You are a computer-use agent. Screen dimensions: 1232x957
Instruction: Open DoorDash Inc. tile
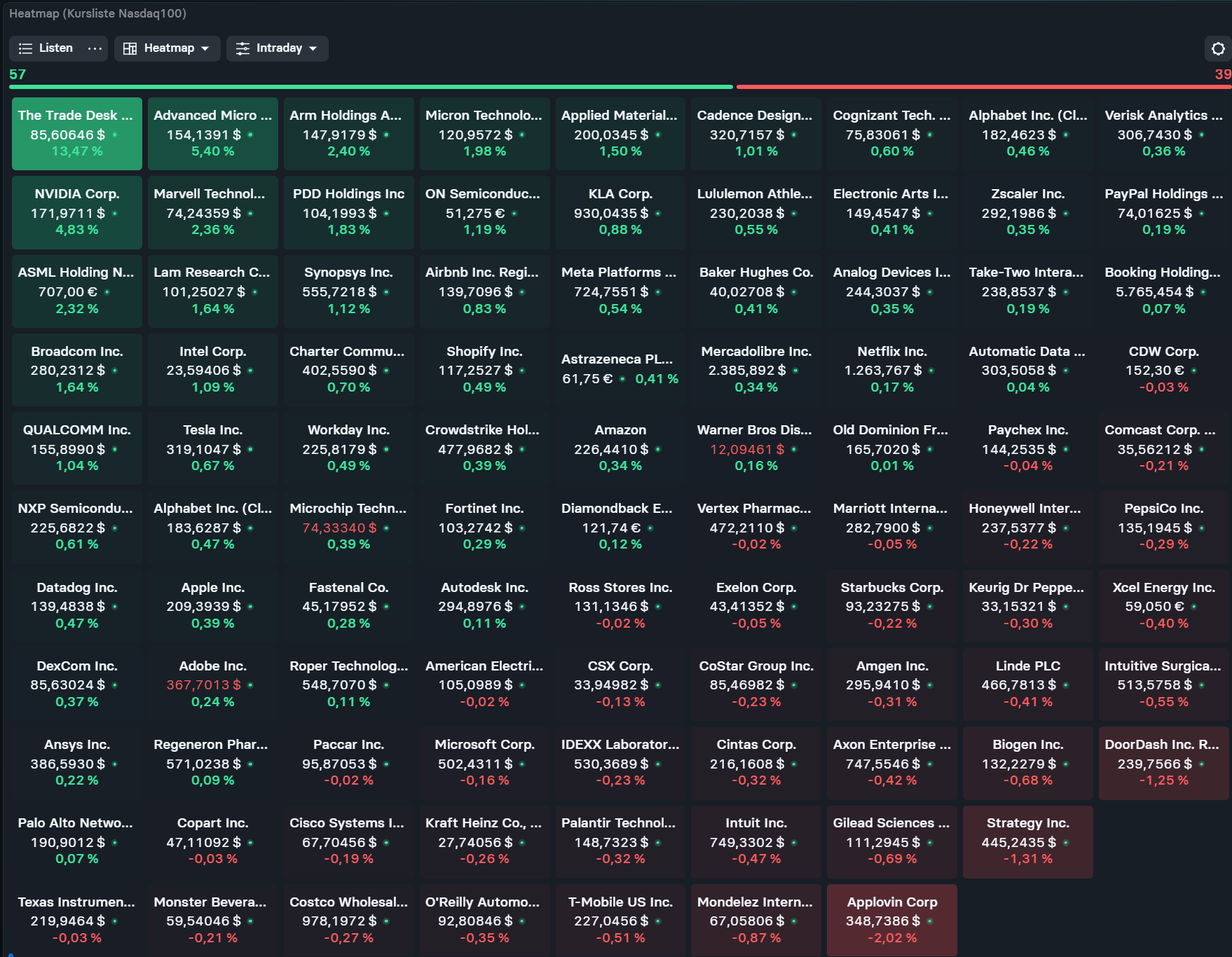tap(1164, 763)
